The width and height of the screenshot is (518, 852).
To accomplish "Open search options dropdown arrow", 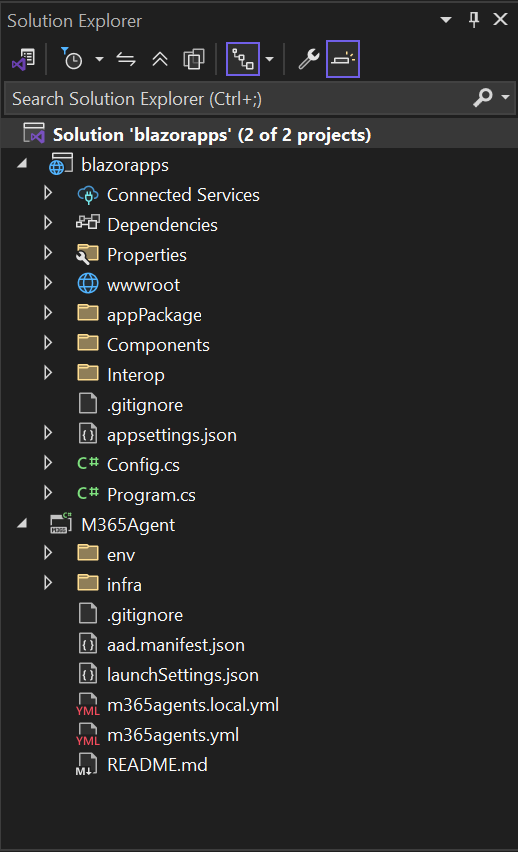I will pos(505,98).
